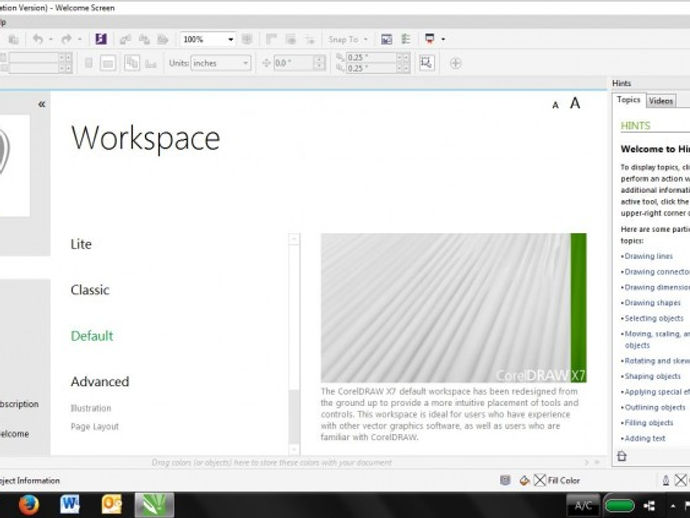Open Firefox from the taskbar

29,505
